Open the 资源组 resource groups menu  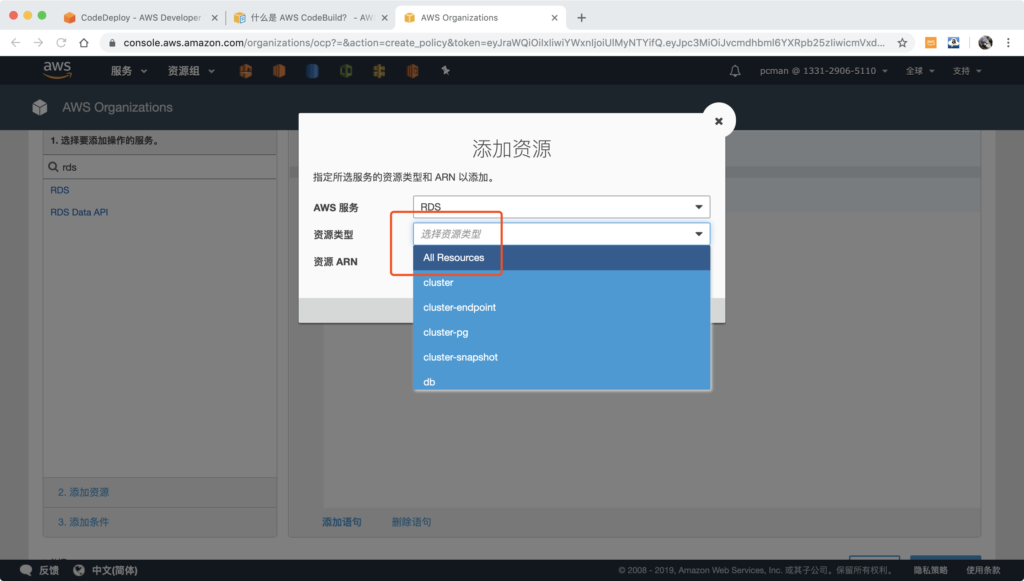pyautogui.click(x=191, y=71)
